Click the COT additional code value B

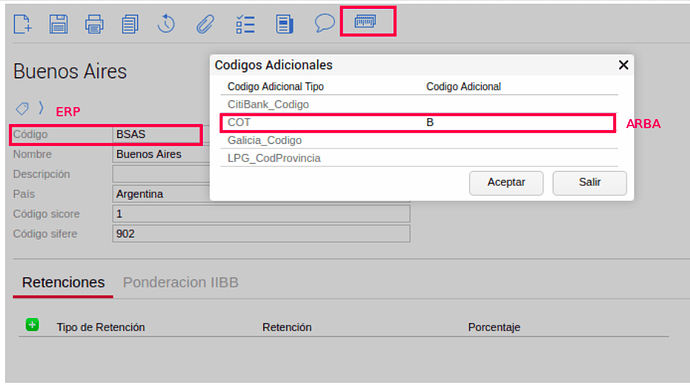430,122
